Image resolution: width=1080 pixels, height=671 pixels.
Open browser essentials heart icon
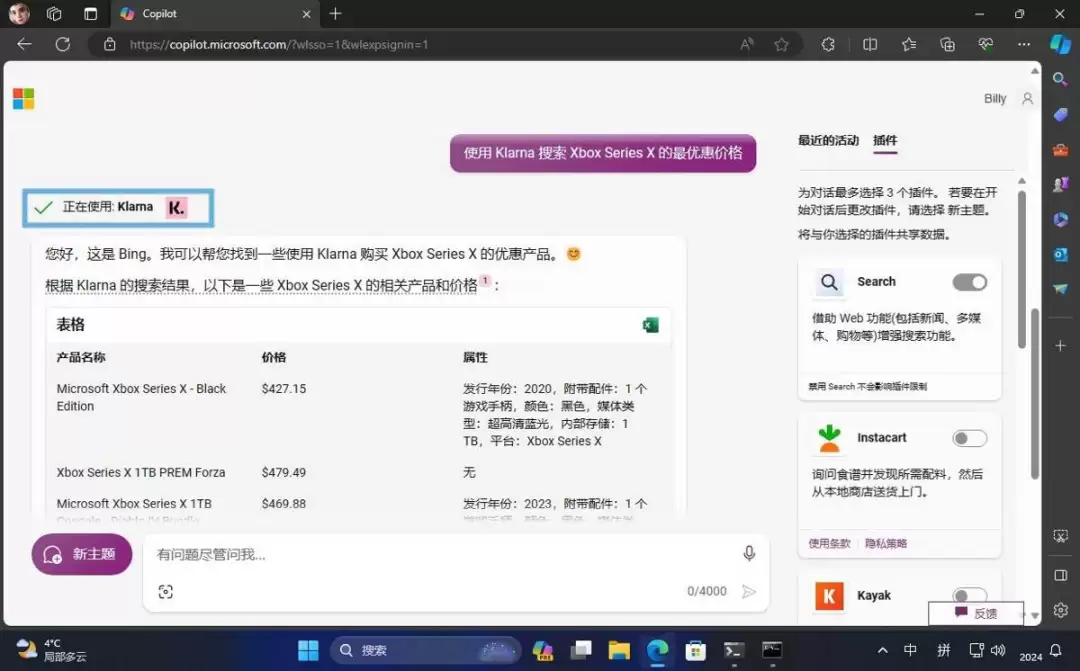[986, 45]
